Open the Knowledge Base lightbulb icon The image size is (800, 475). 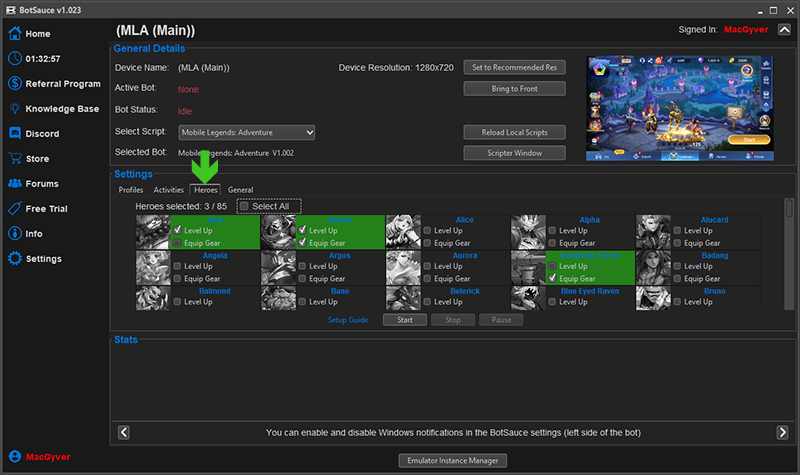pos(15,108)
